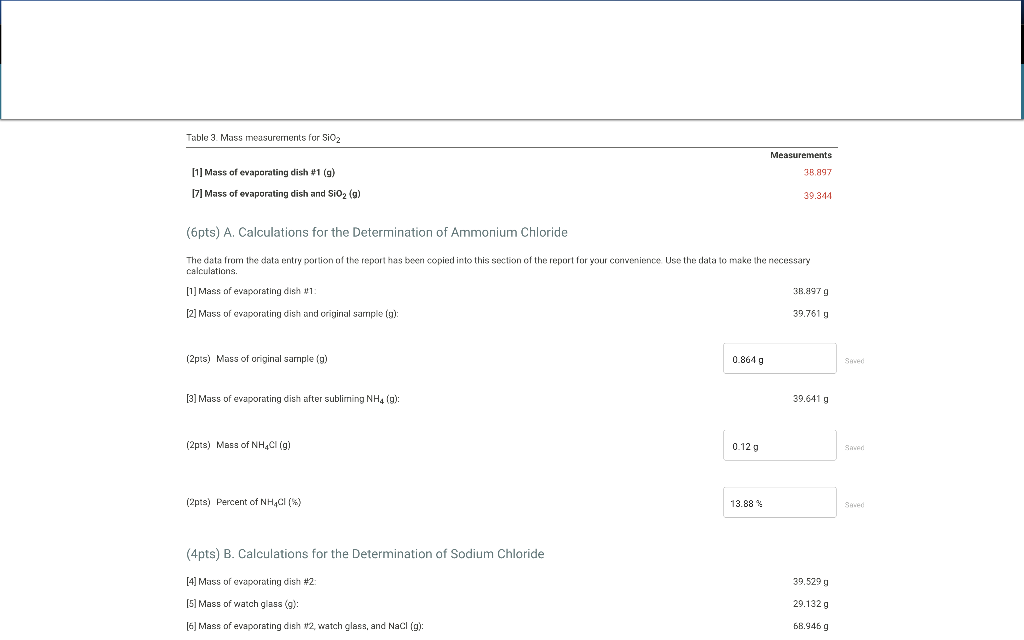1024x640 pixels.
Task: Select the 39.761 g value text
Action: tap(809, 312)
